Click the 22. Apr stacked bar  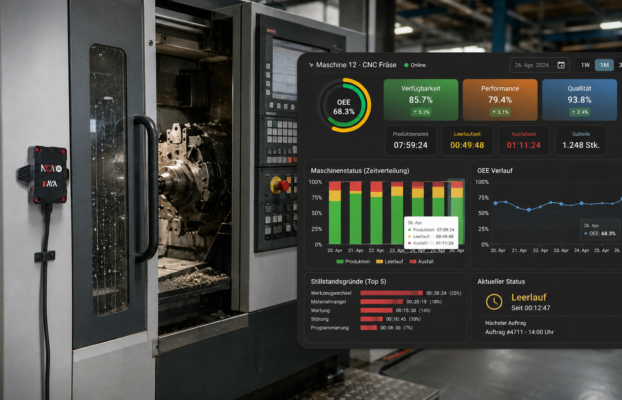click(376, 213)
